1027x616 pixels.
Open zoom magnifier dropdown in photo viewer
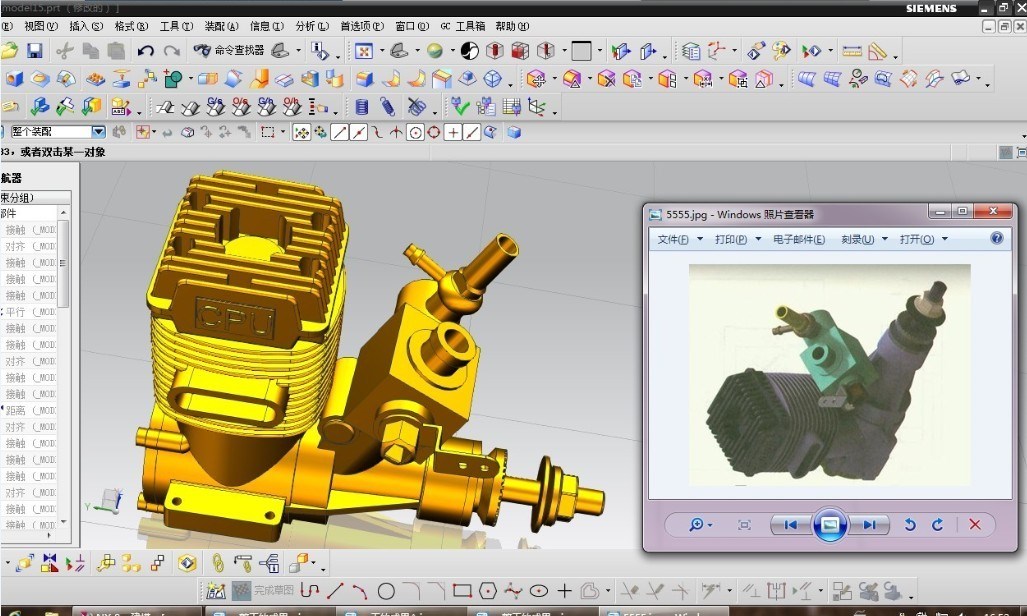point(700,524)
